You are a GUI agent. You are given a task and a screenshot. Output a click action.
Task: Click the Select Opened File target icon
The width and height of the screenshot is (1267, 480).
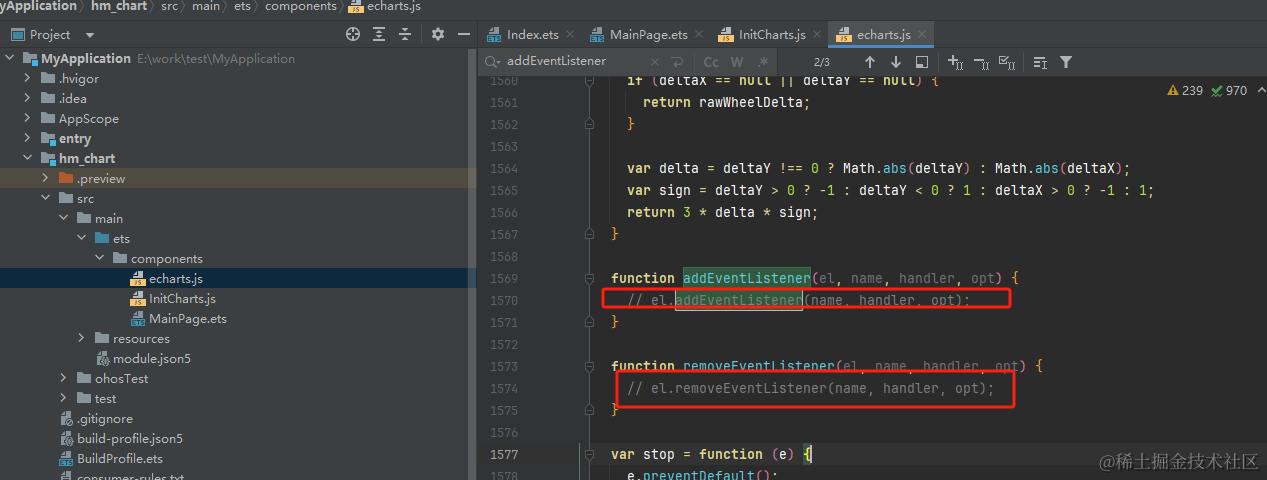(353, 34)
